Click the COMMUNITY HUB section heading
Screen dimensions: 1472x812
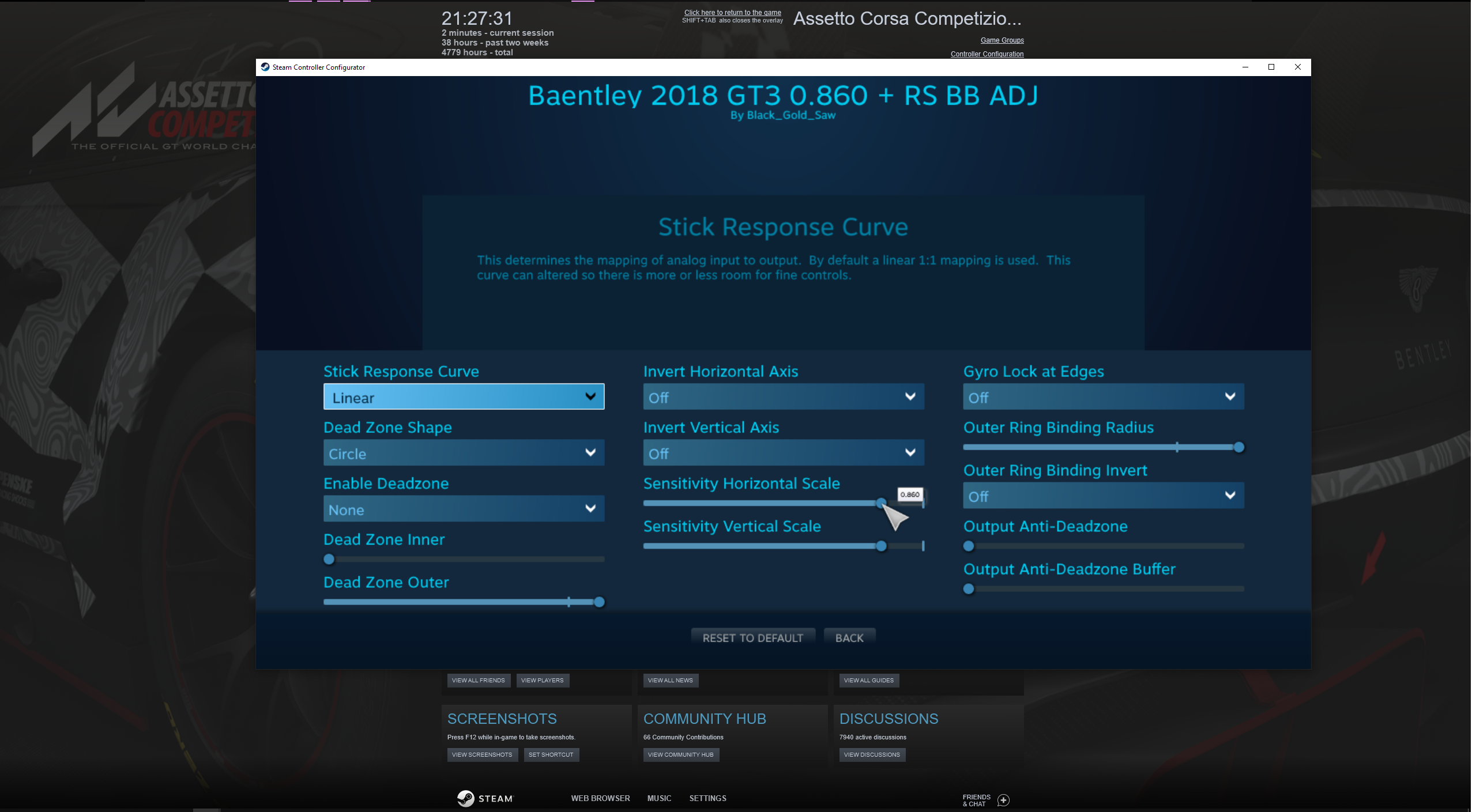[705, 719]
